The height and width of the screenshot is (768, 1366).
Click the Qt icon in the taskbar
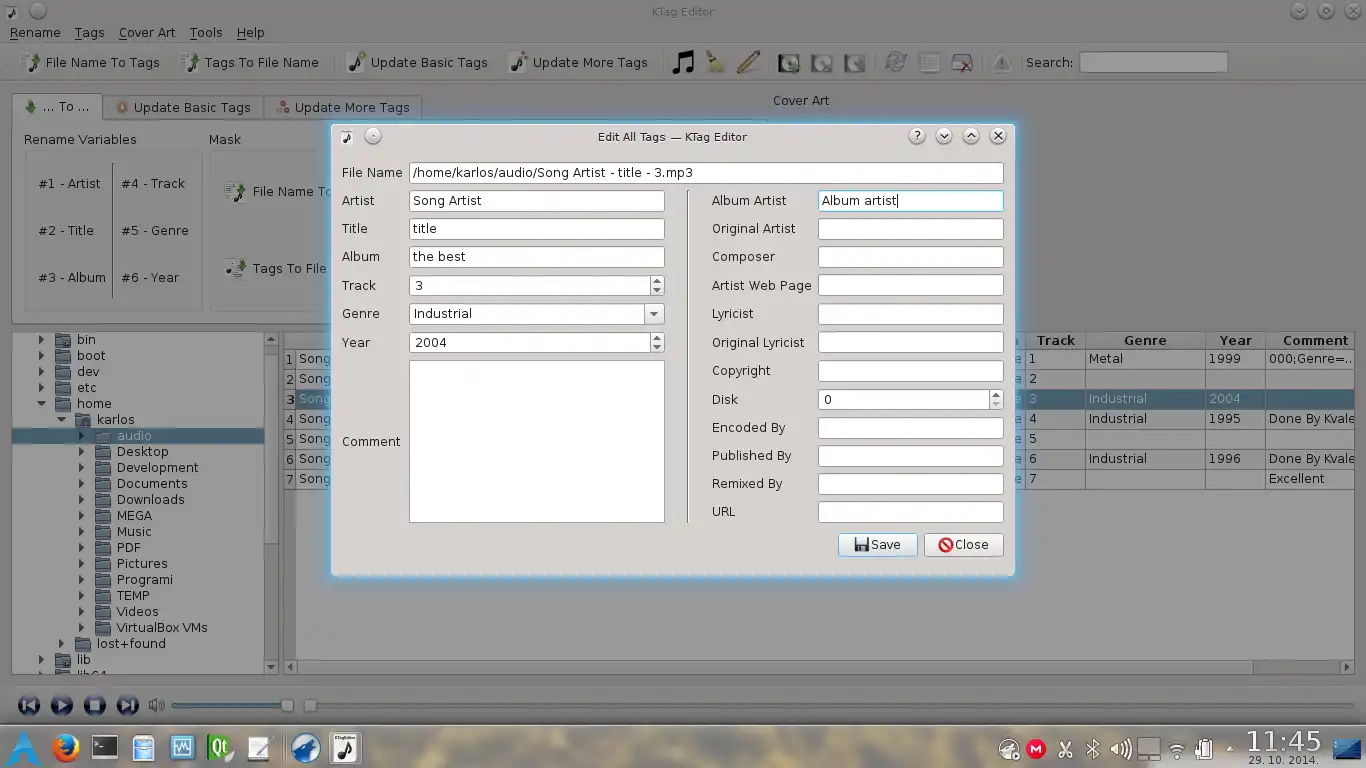219,747
